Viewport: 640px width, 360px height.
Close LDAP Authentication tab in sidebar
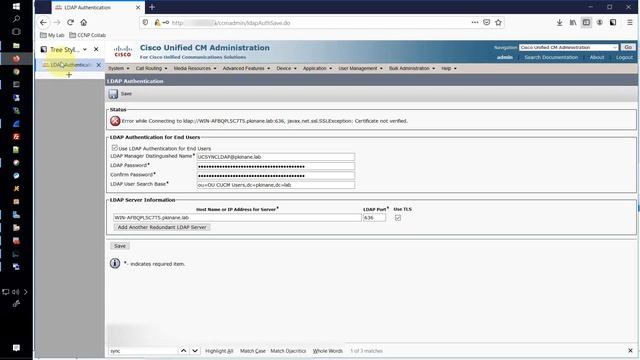pos(98,65)
